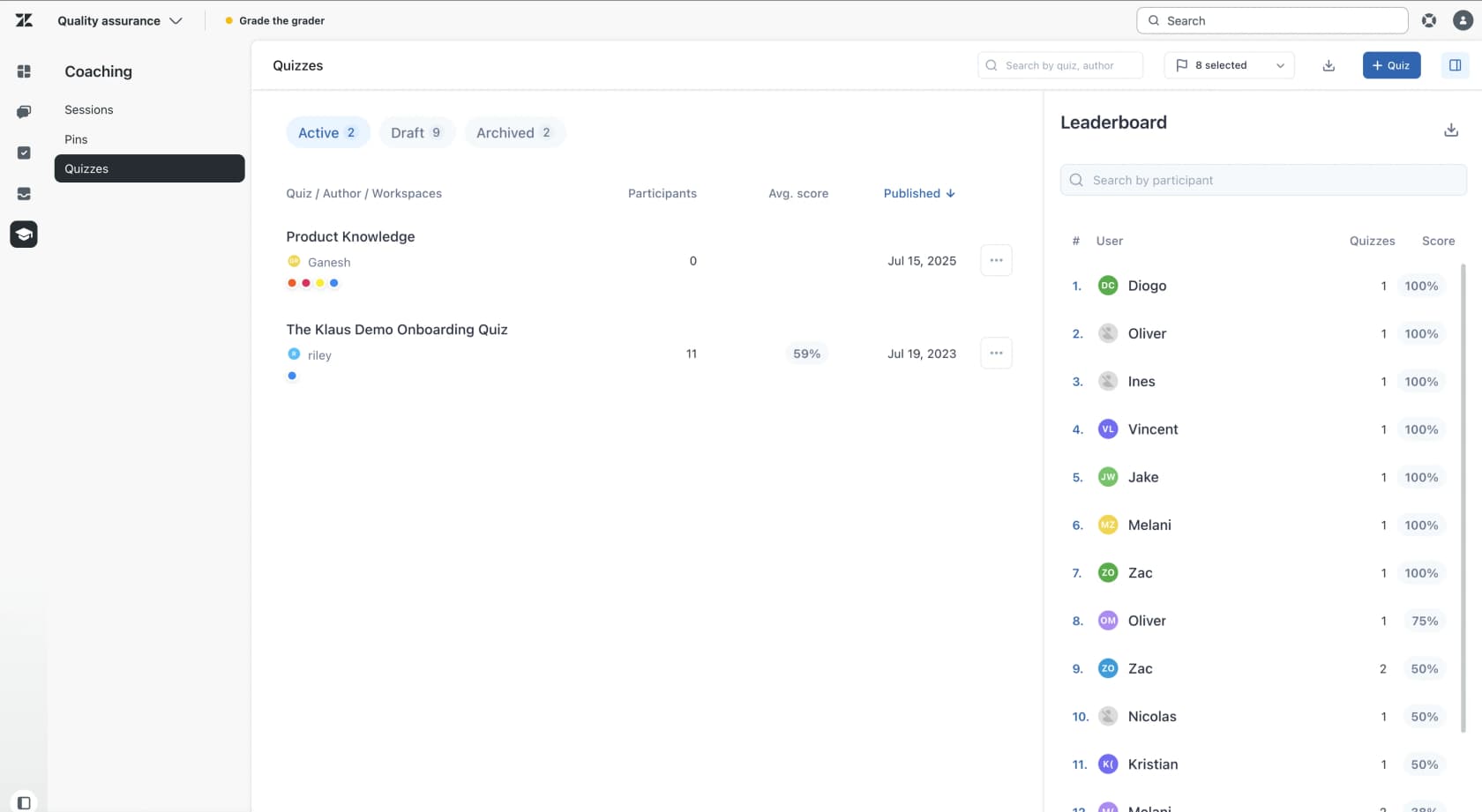1482x812 pixels.
Task: Click Vincent's VL avatar in leaderboard
Action: tap(1108, 429)
